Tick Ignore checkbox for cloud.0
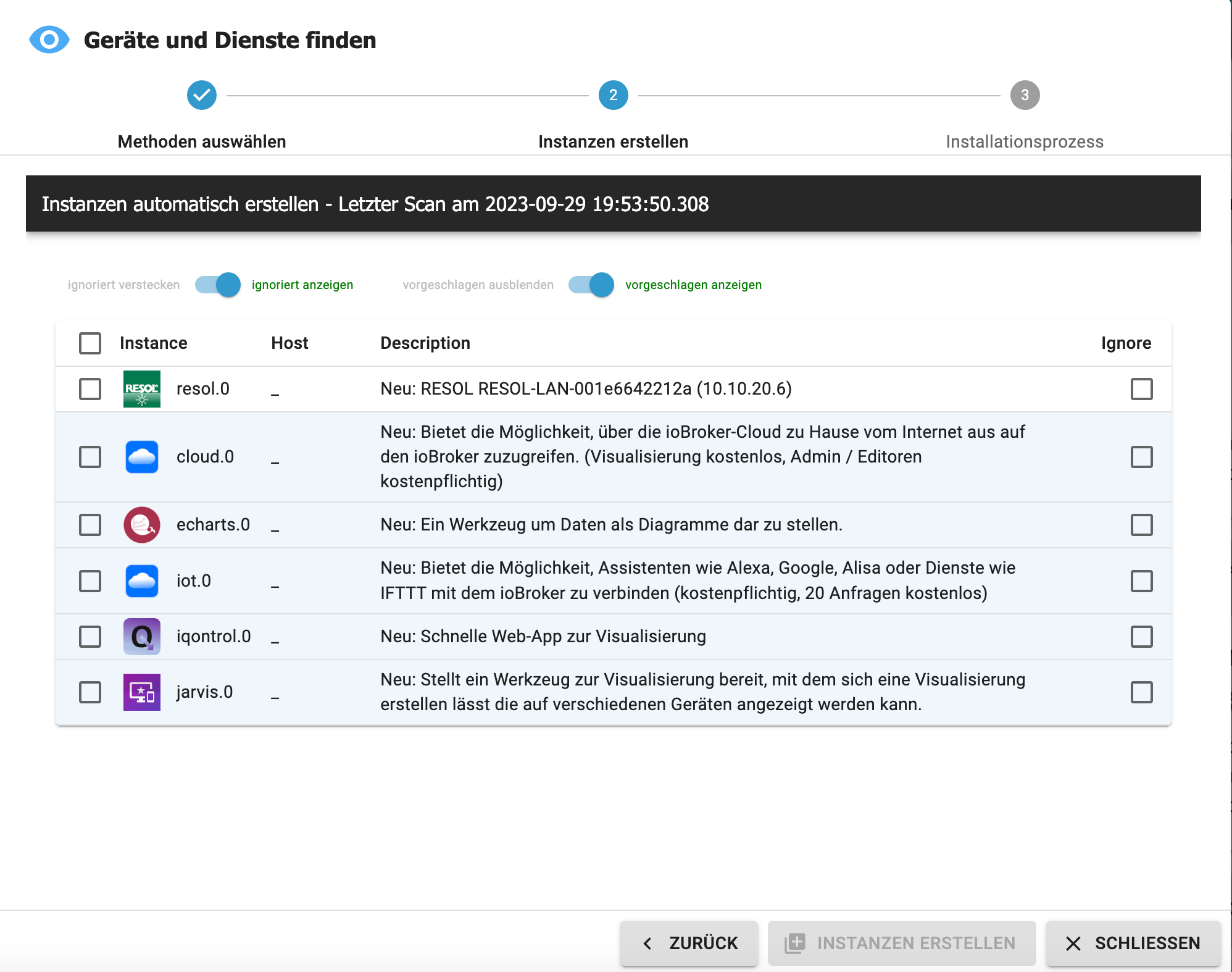Image resolution: width=1232 pixels, height=972 pixels. [1142, 457]
